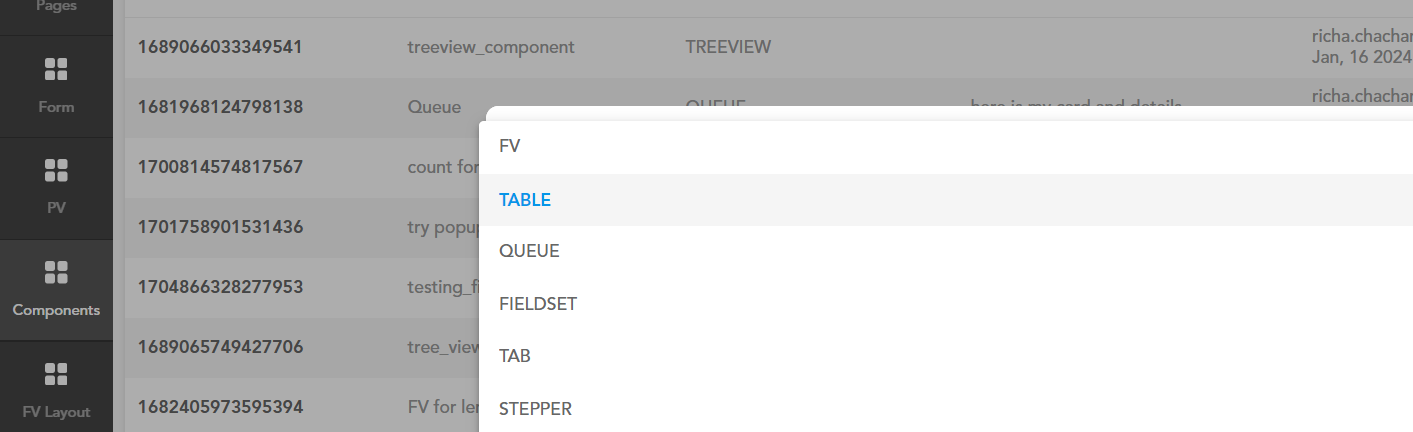
Task: Click component ID 1681968124798138
Action: coord(220,107)
